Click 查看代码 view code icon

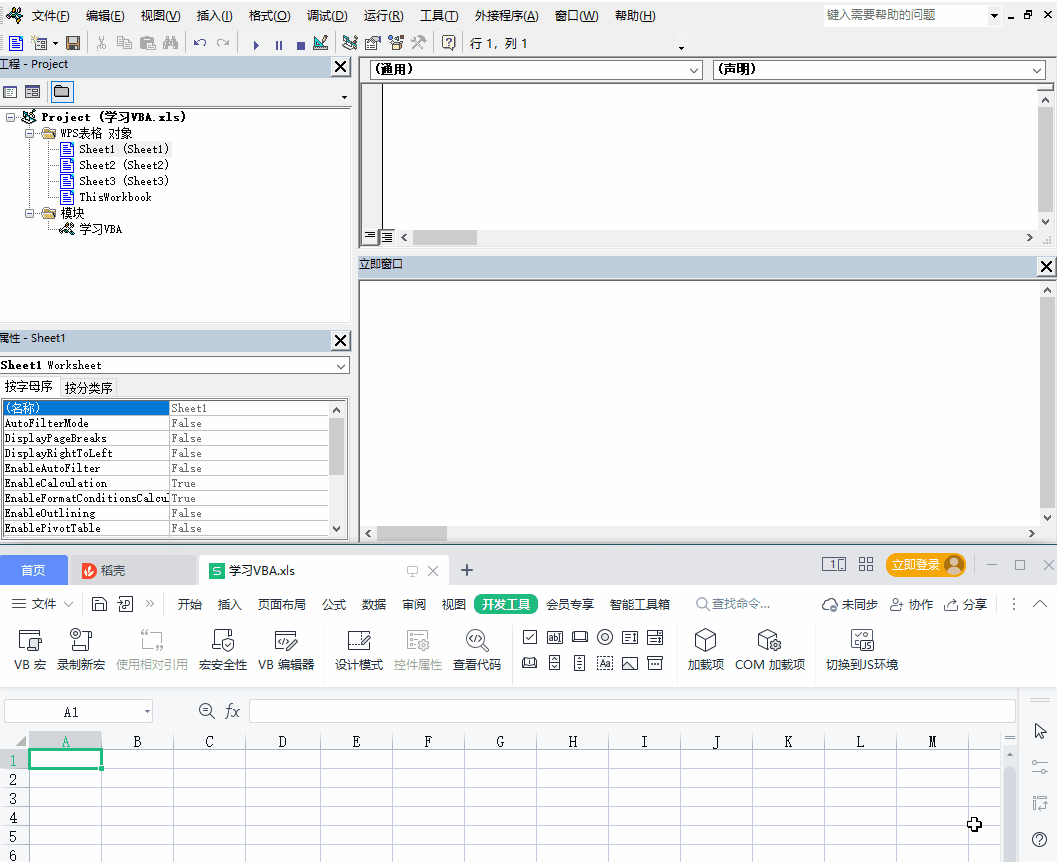[477, 650]
